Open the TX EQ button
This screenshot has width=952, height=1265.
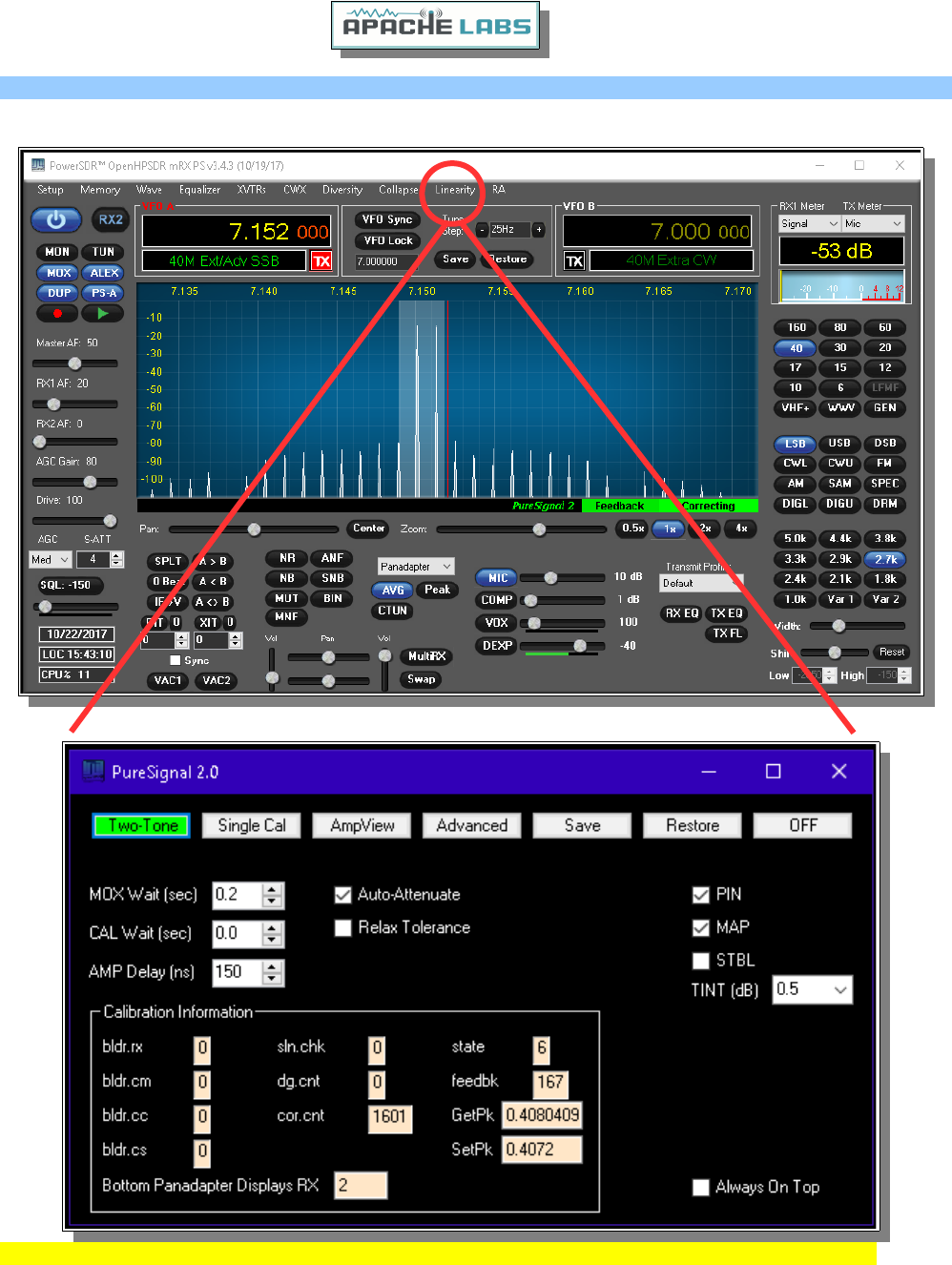click(x=726, y=613)
